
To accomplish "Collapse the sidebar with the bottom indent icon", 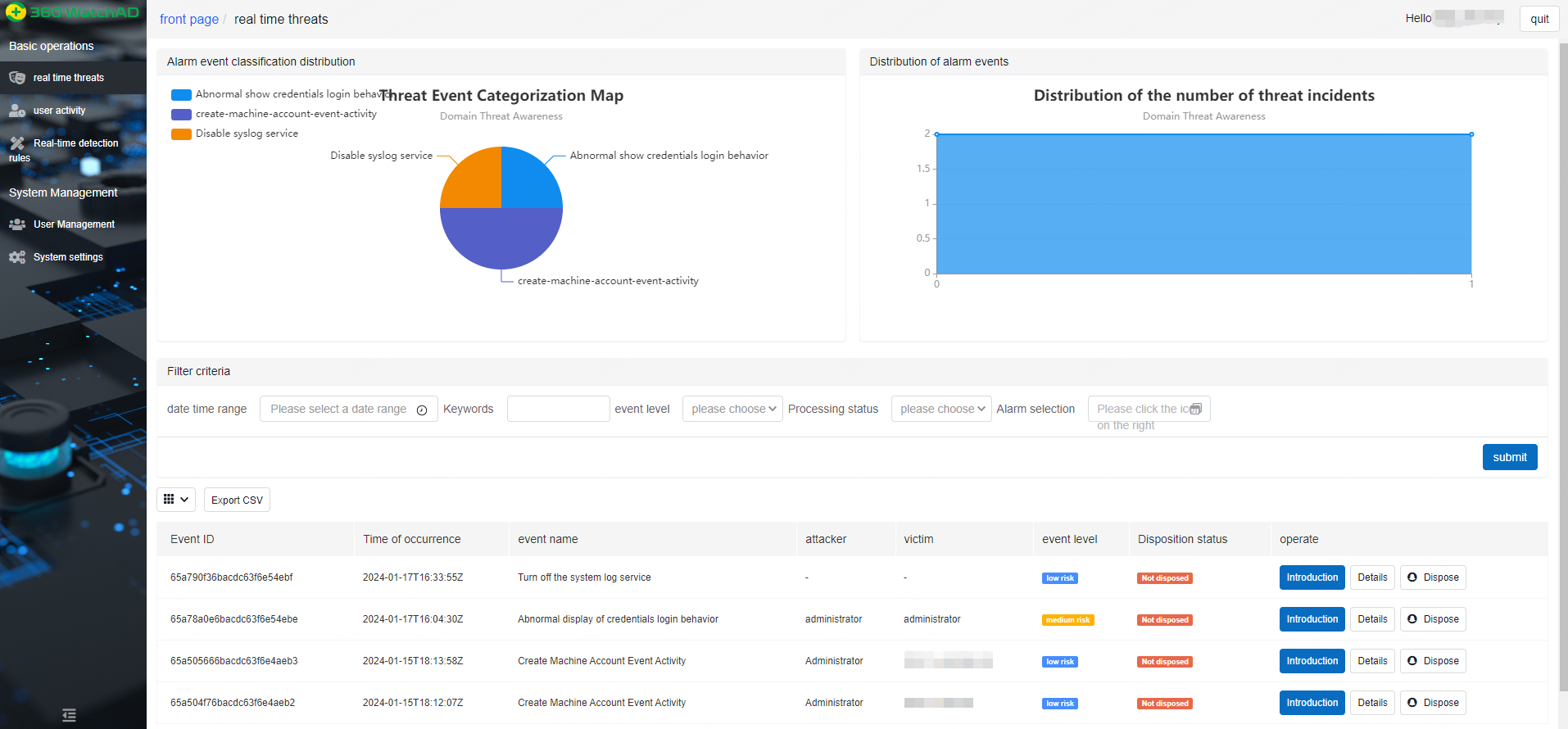I will (70, 715).
